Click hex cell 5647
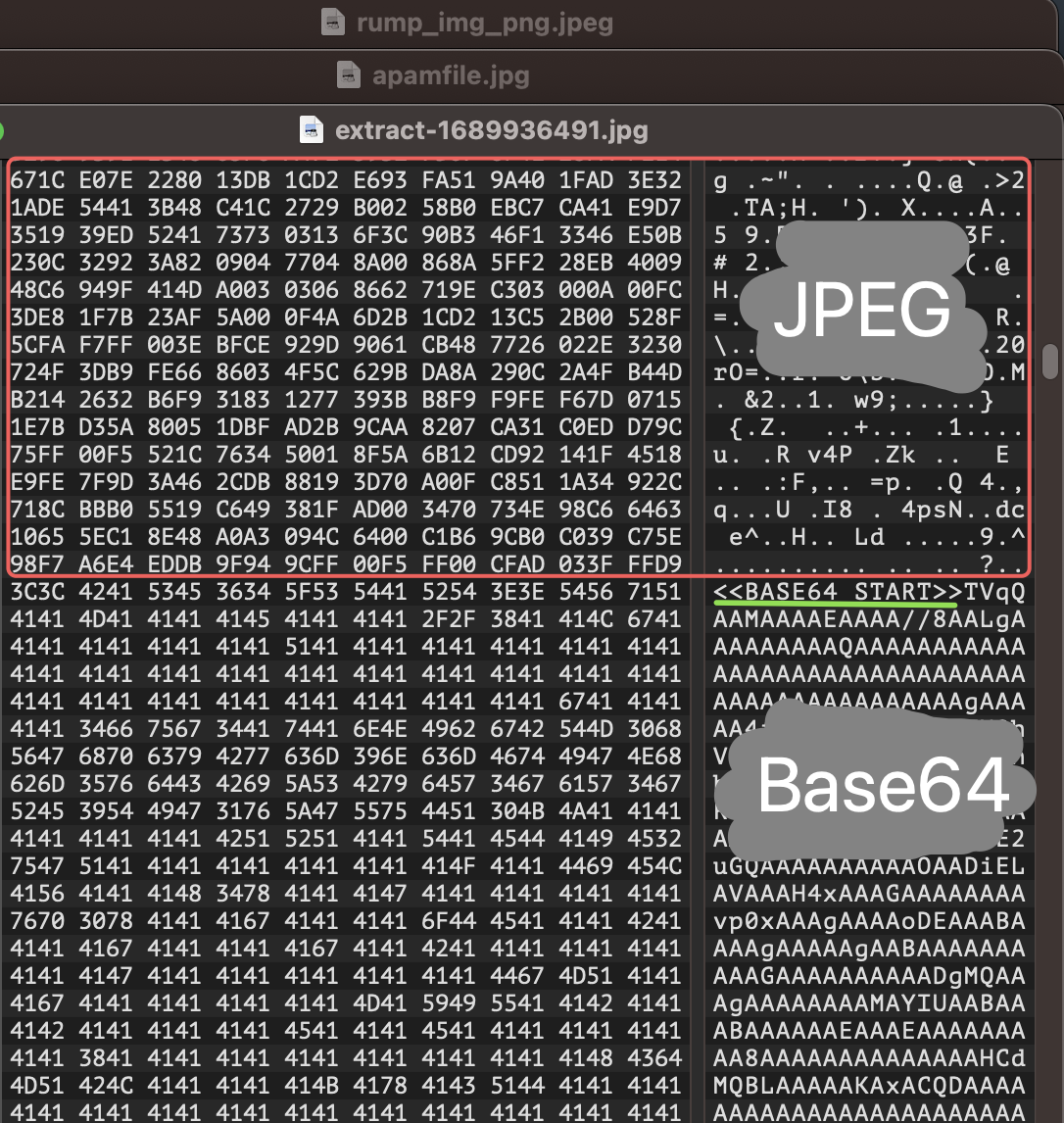1064x1123 pixels. click(x=37, y=757)
